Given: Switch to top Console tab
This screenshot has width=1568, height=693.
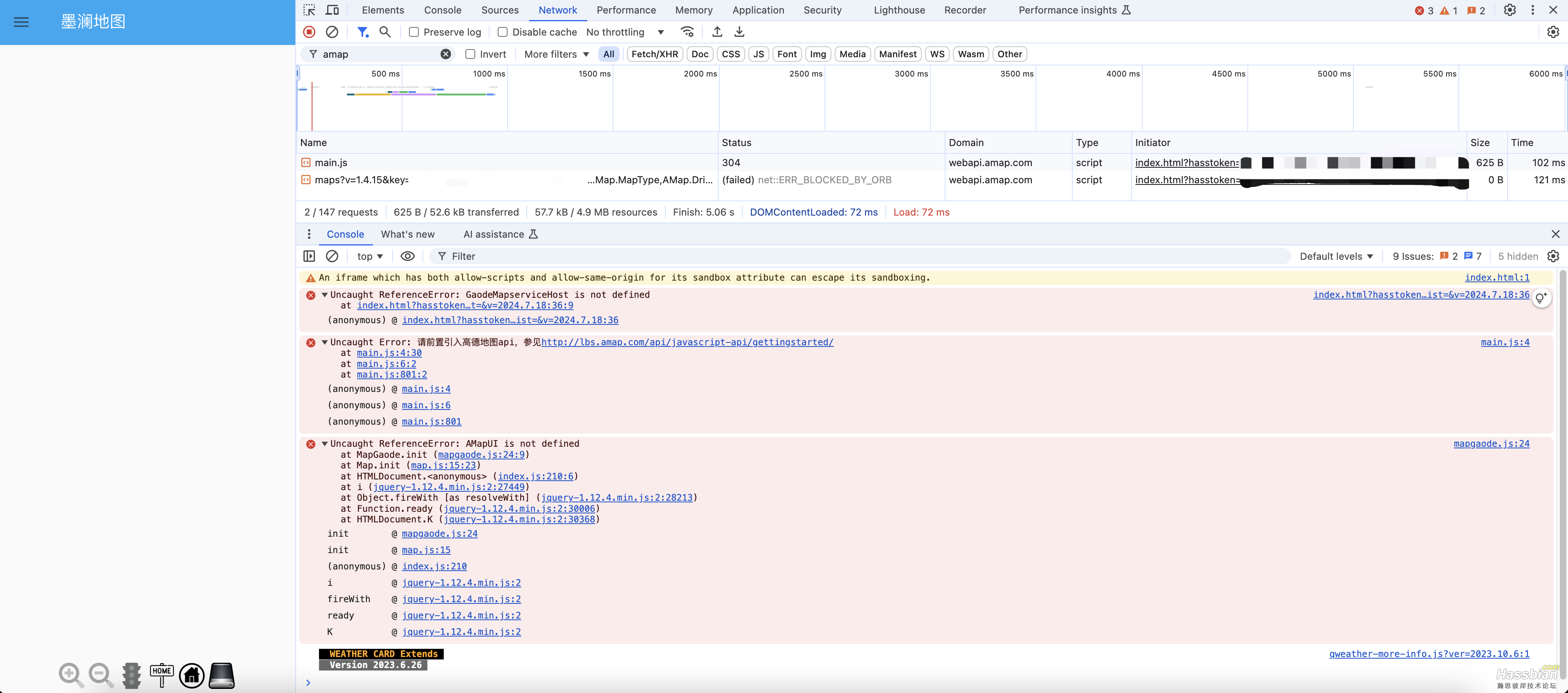Looking at the screenshot, I should pyautogui.click(x=443, y=10).
